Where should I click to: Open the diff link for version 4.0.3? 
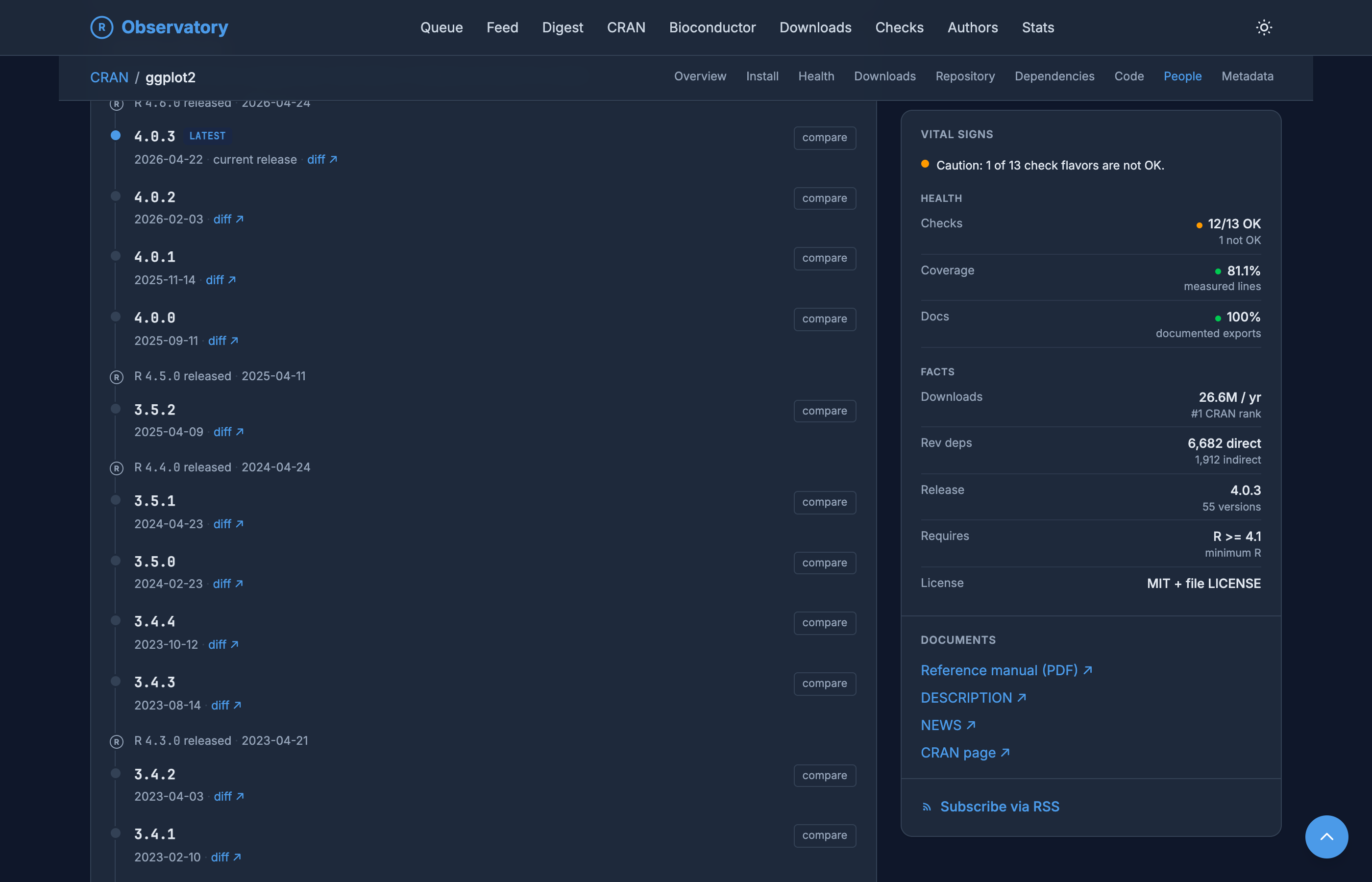(x=322, y=159)
